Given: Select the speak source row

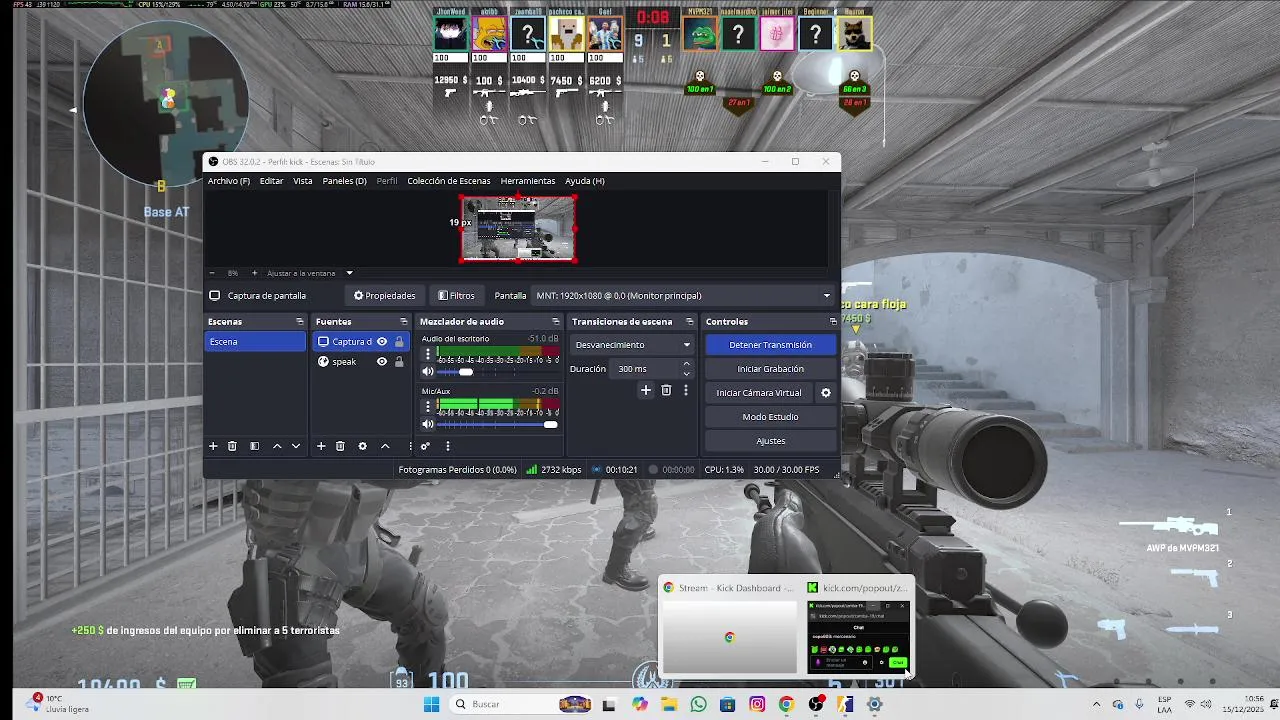Looking at the screenshot, I should (360, 362).
